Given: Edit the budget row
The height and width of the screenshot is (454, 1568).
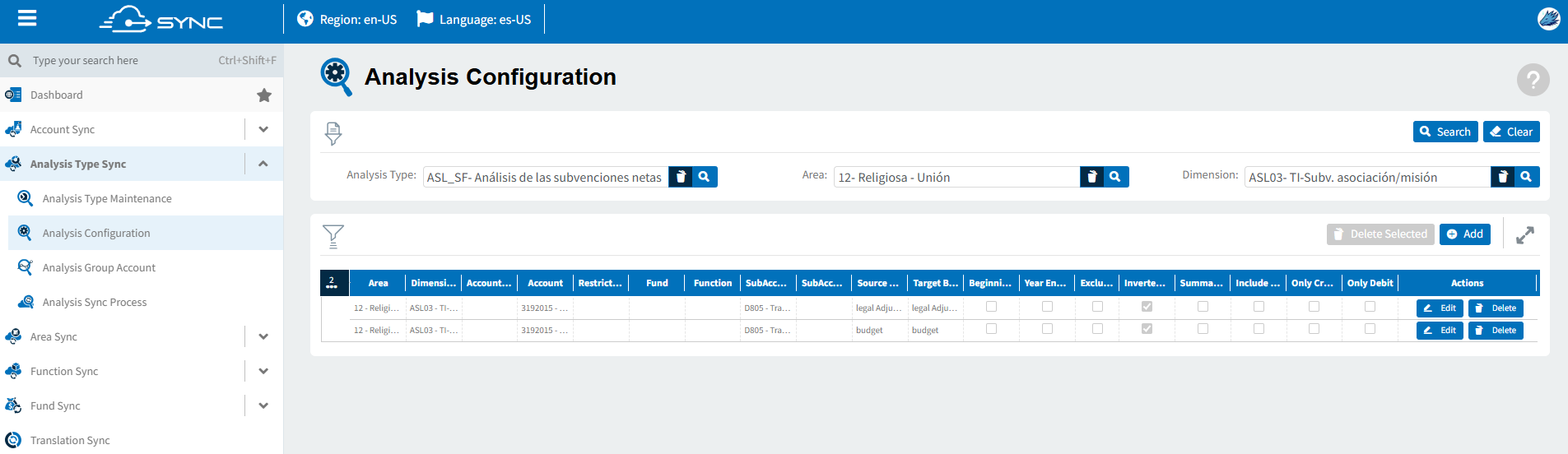Looking at the screenshot, I should [1440, 330].
